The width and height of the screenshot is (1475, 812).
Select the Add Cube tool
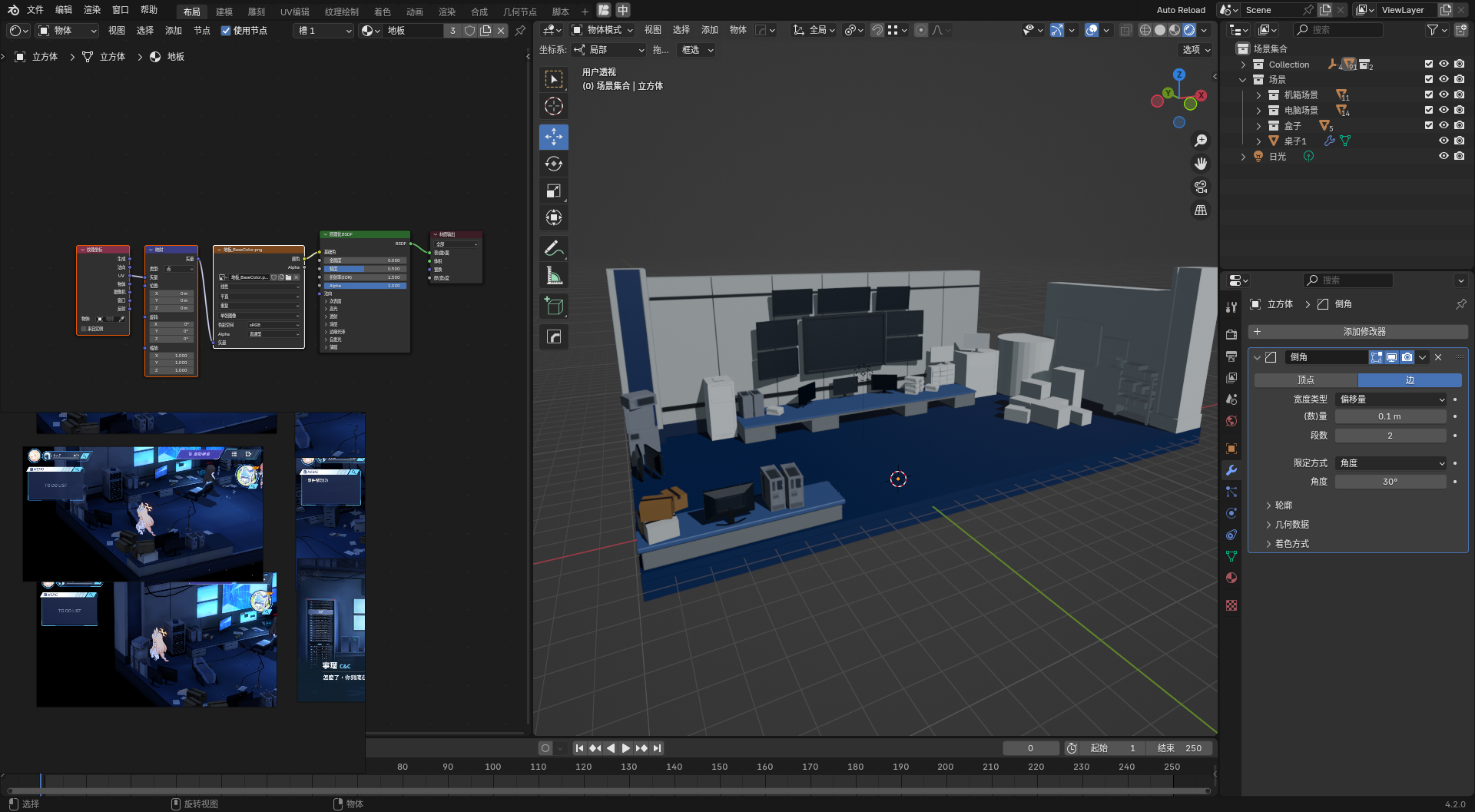(x=553, y=307)
